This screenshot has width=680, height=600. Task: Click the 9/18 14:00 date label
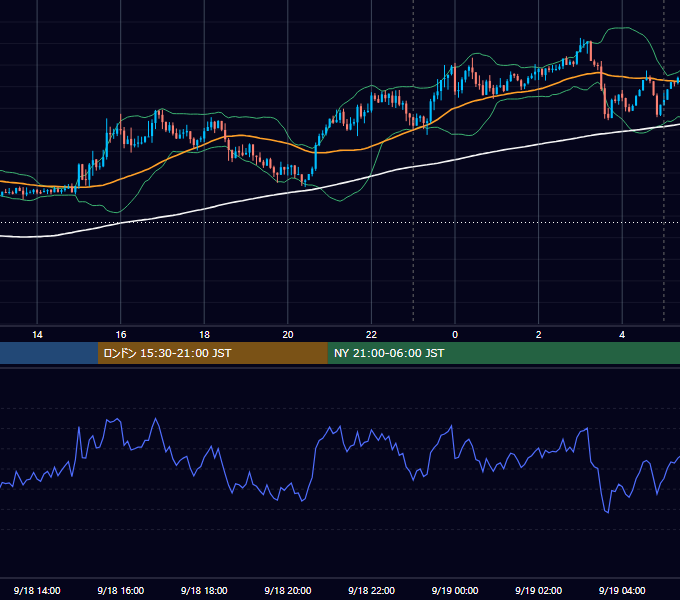coord(37,590)
